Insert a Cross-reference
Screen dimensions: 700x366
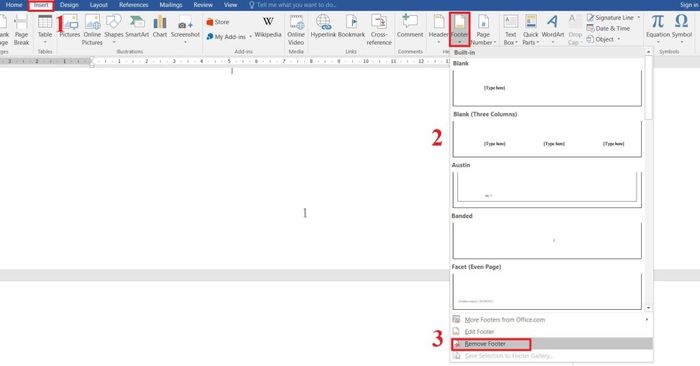(379, 29)
